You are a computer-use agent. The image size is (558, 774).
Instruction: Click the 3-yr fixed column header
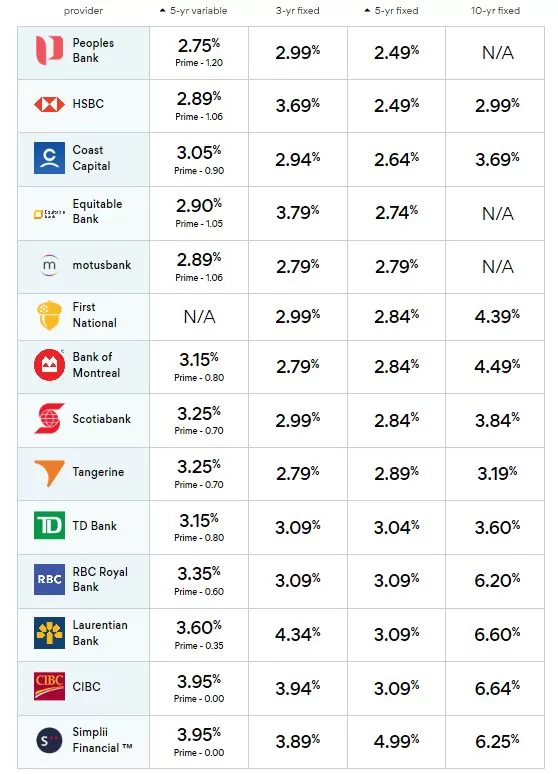297,10
